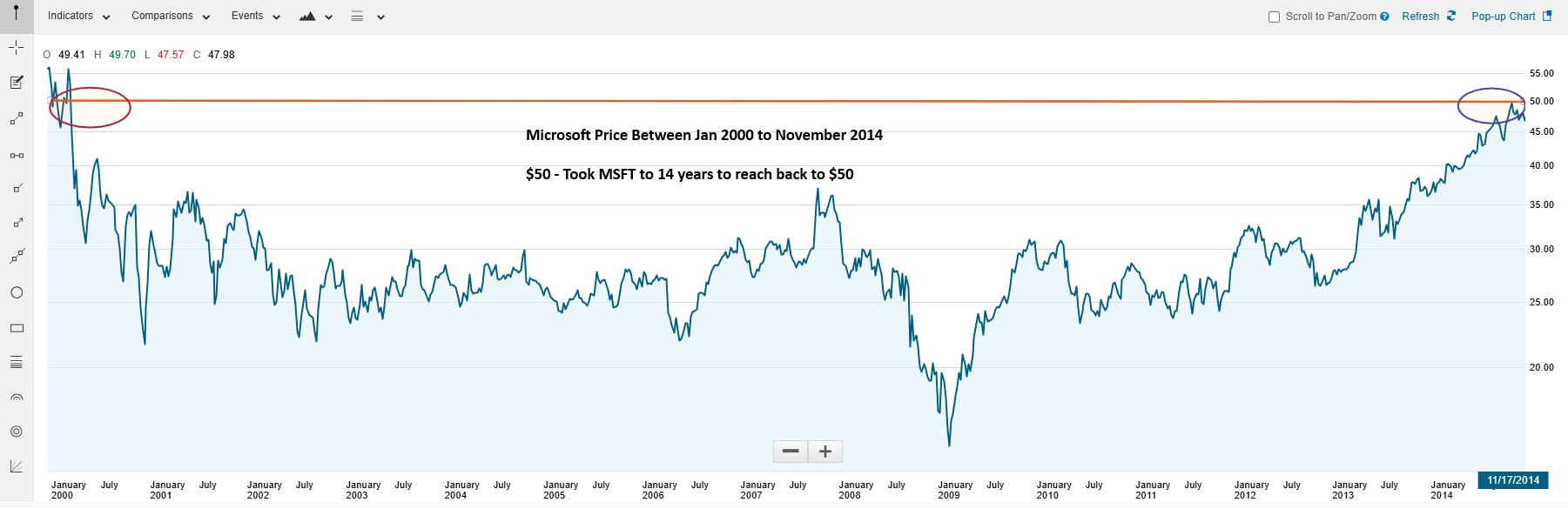The image size is (1568, 509).
Task: Zoom in with the plus button
Action: (x=825, y=452)
